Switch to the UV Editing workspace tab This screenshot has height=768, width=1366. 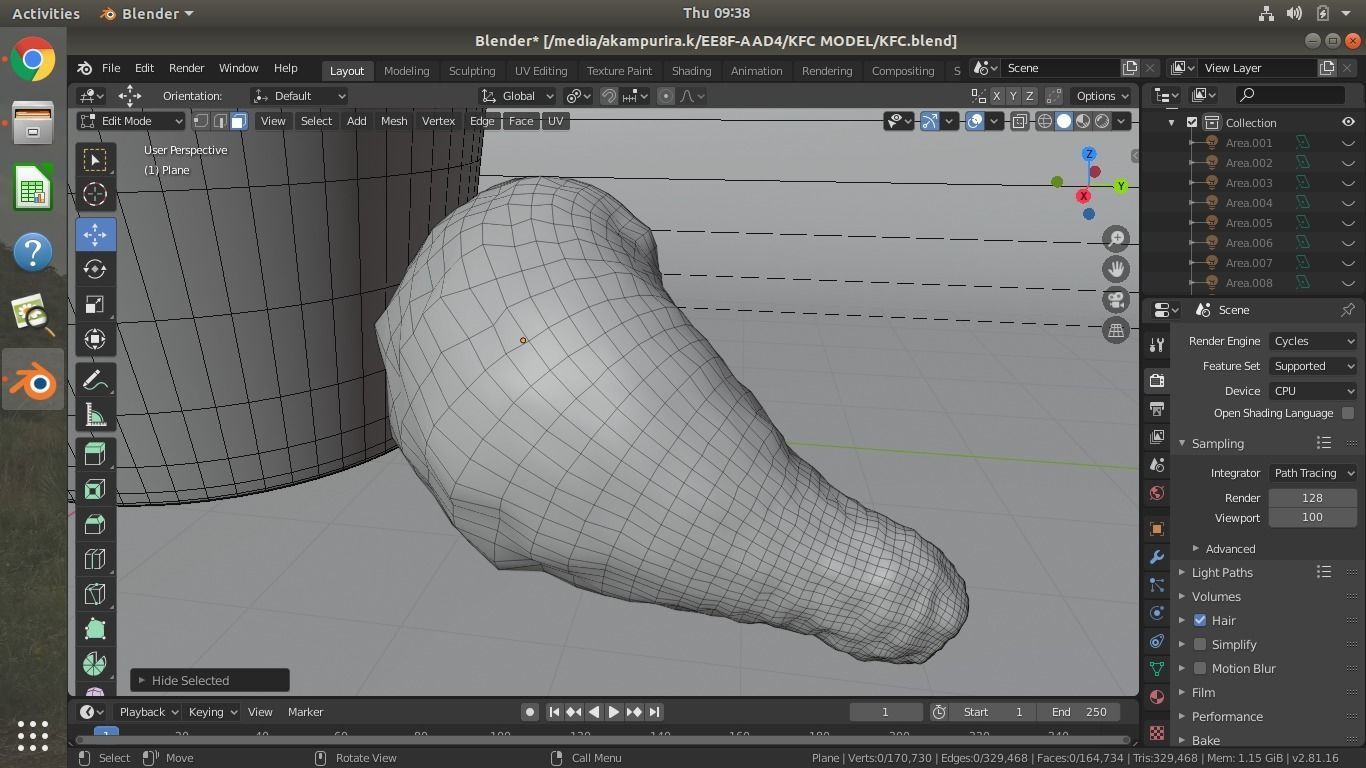point(541,71)
